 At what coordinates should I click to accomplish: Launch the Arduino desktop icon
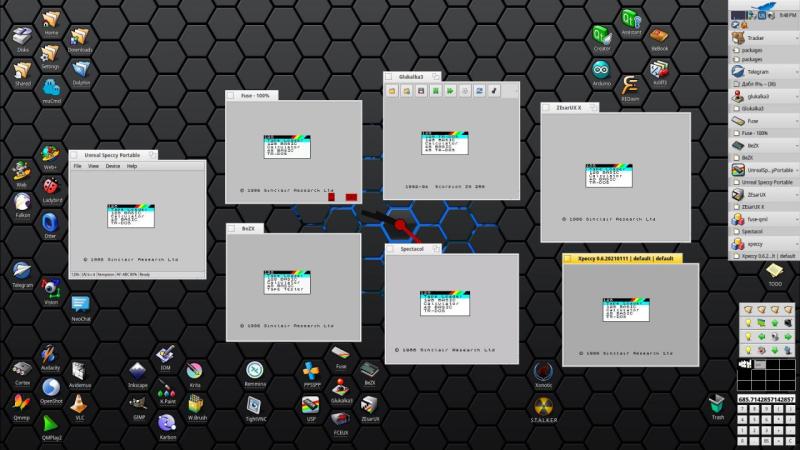(x=601, y=72)
